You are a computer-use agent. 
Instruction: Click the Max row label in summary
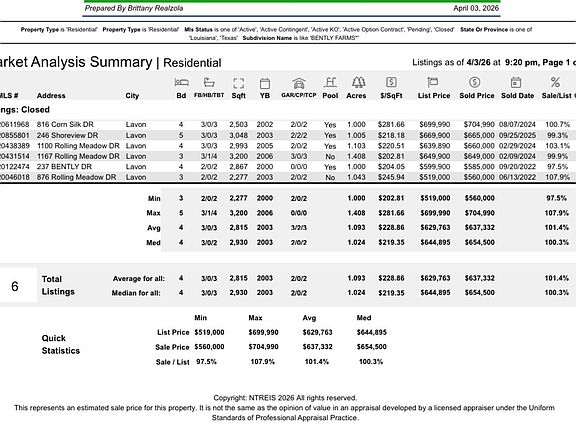click(x=154, y=213)
